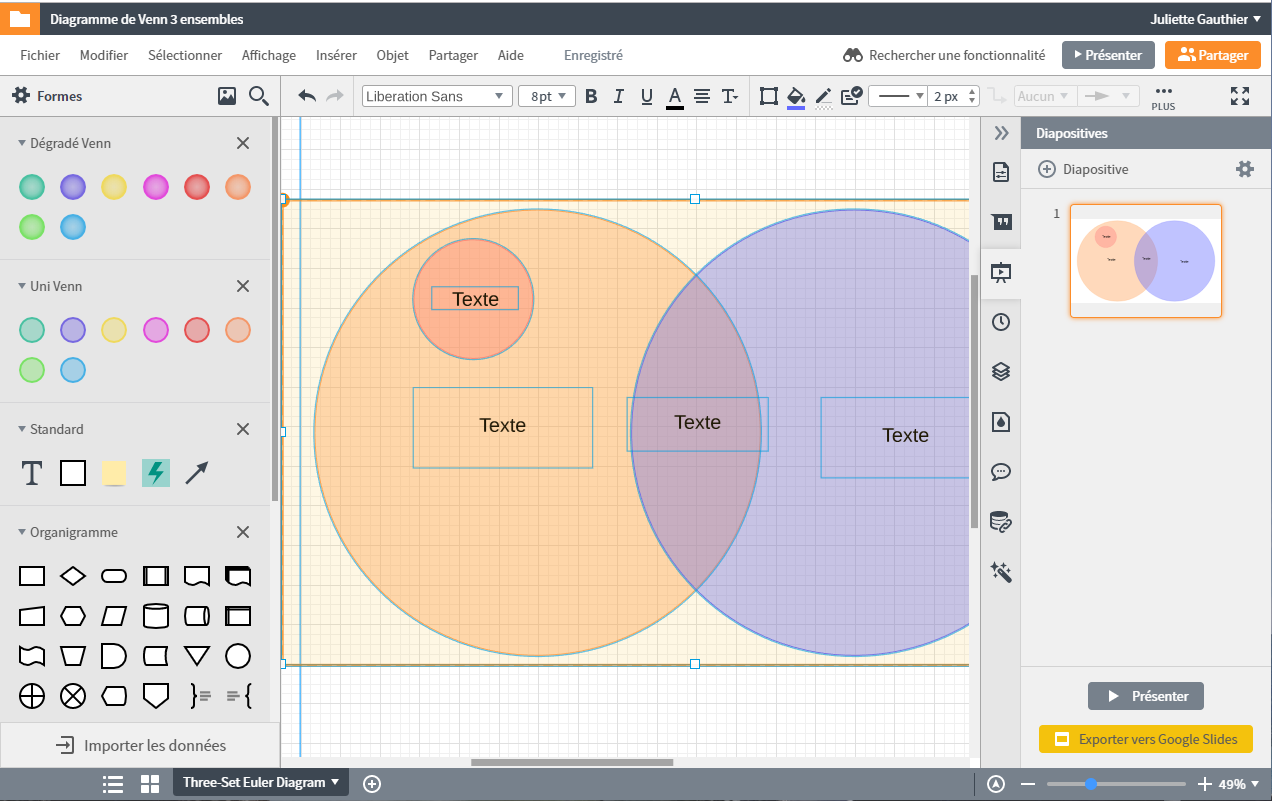This screenshot has width=1272, height=801.
Task: Open the Comments panel
Action: pos(1001,472)
